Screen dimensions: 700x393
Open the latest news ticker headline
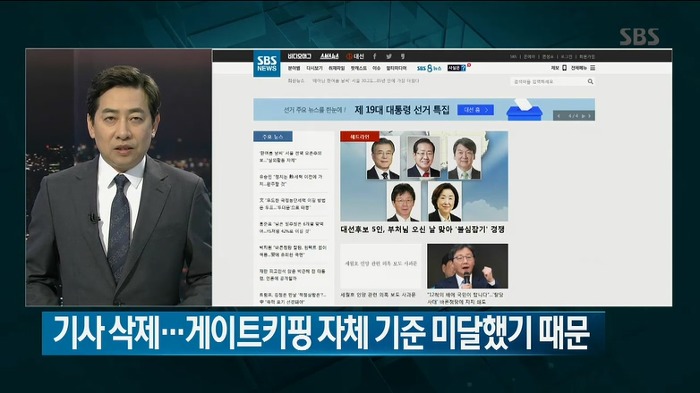pos(366,81)
